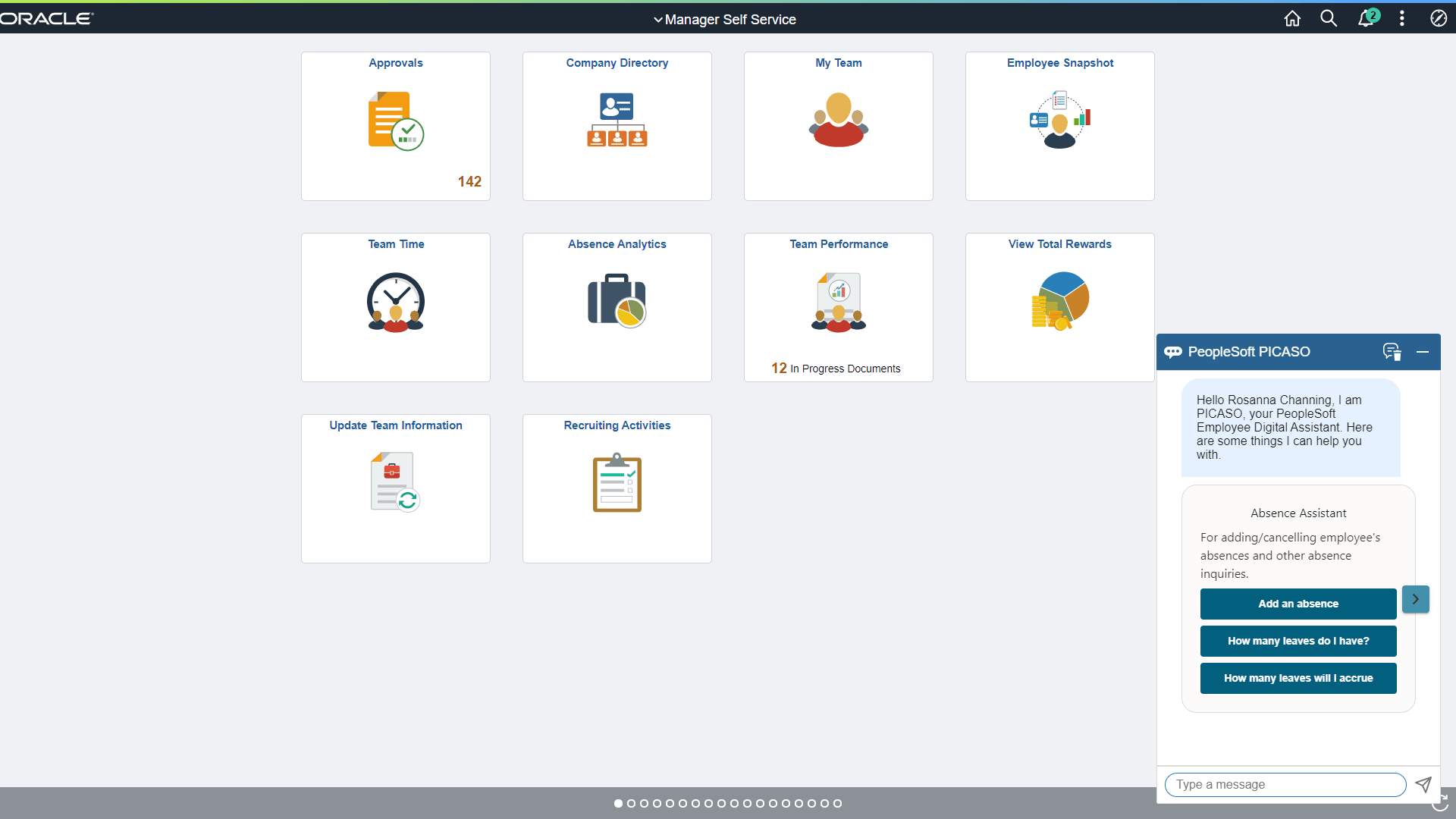
Task: Go to the Home page
Action: pyautogui.click(x=1291, y=18)
